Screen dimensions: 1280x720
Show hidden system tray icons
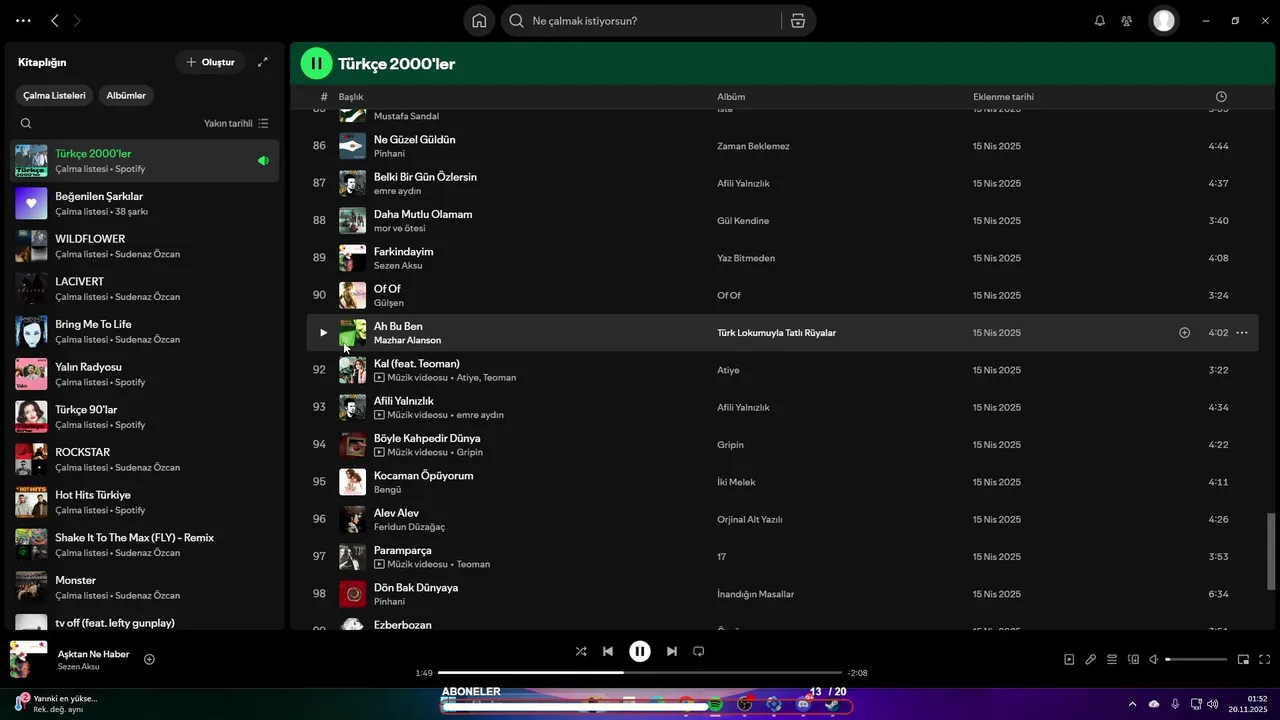[1132, 704]
